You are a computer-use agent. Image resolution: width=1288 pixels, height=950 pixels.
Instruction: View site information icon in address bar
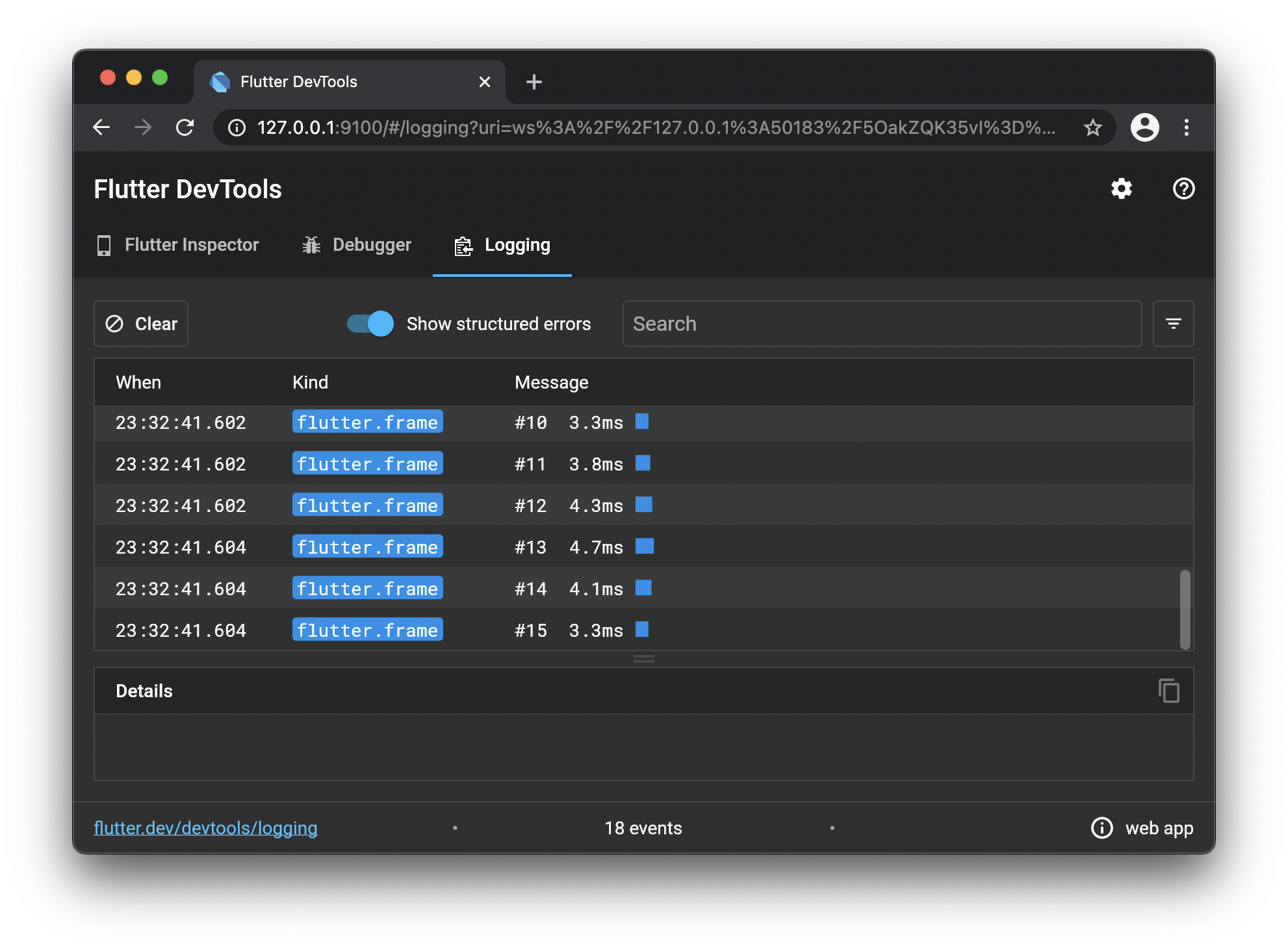[237, 127]
